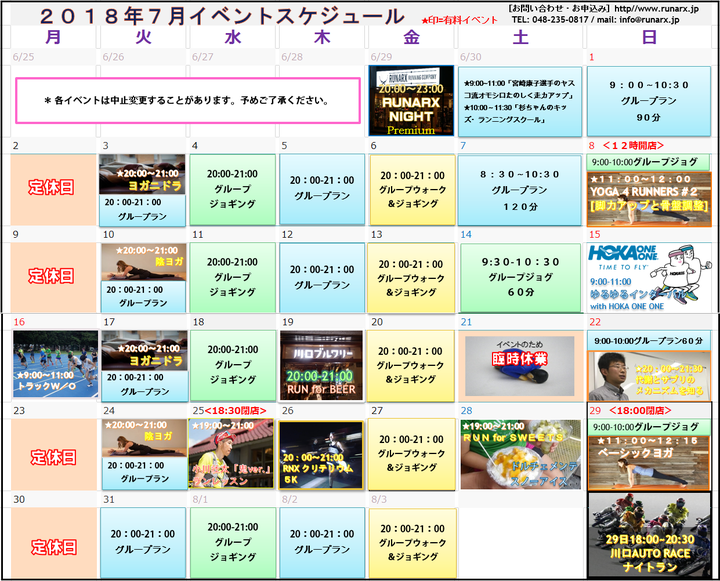
Task: Click the July 29 9:00-10:00グループジョグ bar
Action: click(x=649, y=427)
